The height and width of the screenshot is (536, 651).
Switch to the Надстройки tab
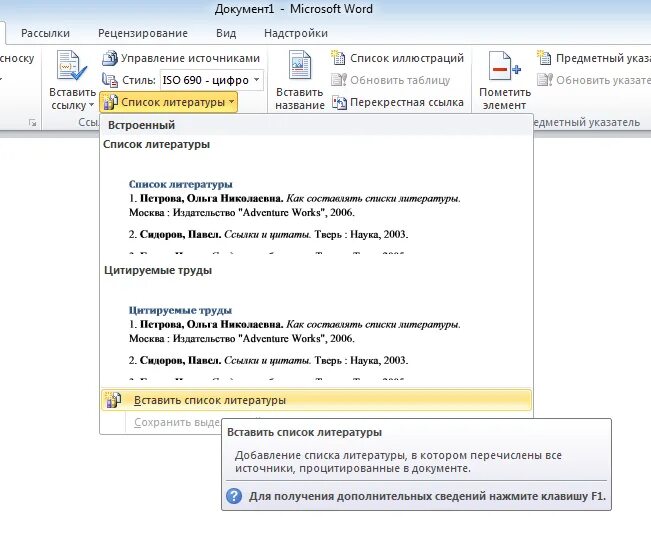pyautogui.click(x=296, y=33)
